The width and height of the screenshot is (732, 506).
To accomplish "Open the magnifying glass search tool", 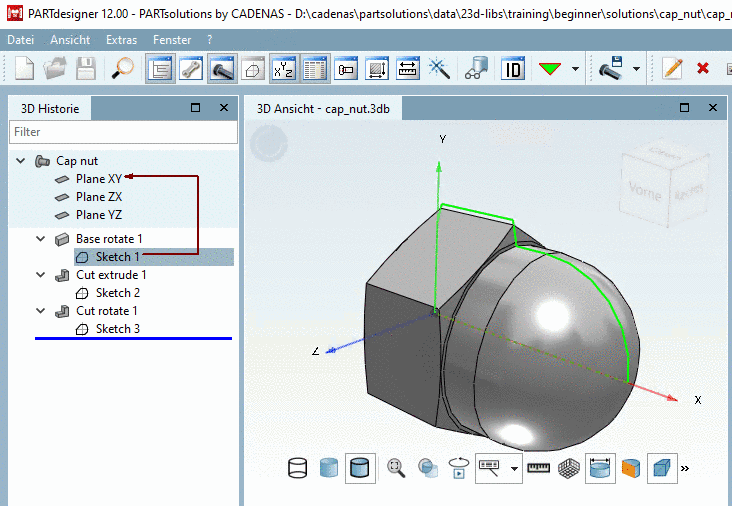I will tap(123, 69).
